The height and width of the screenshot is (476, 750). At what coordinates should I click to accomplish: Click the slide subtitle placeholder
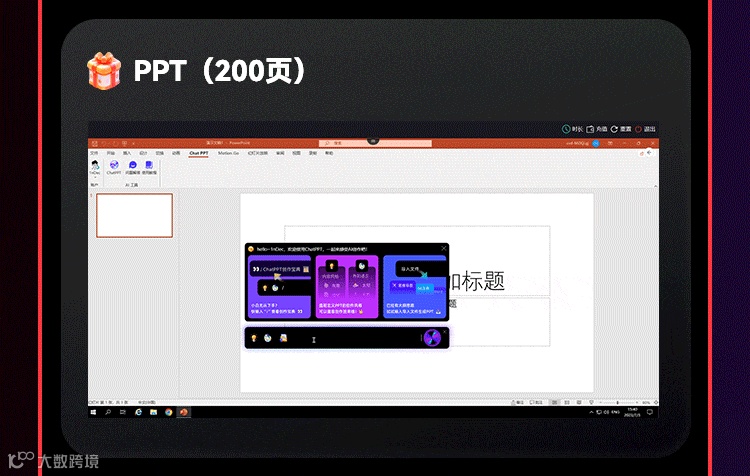[x=499, y=322]
